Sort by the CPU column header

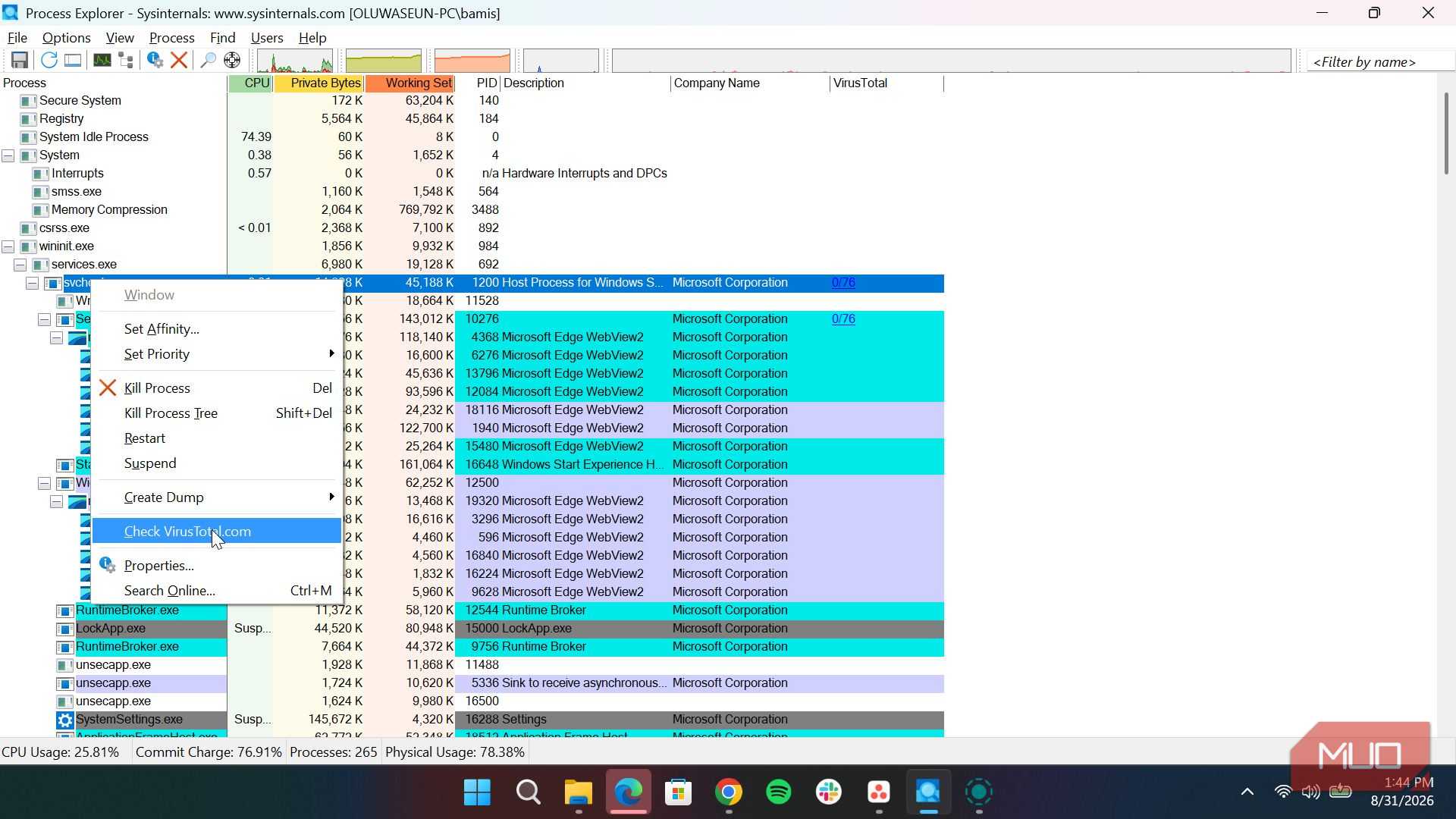click(250, 83)
